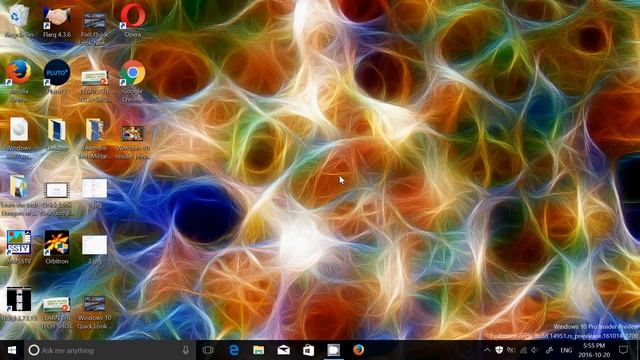Click the Cortana microphone icon
Viewport: 640px width, 360px height.
coord(185,350)
